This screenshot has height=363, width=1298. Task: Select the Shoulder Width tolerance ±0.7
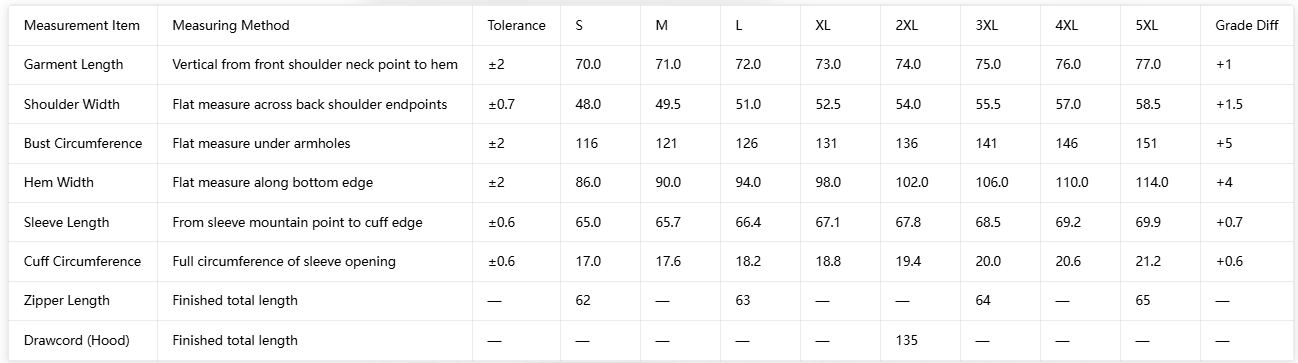pyautogui.click(x=501, y=104)
